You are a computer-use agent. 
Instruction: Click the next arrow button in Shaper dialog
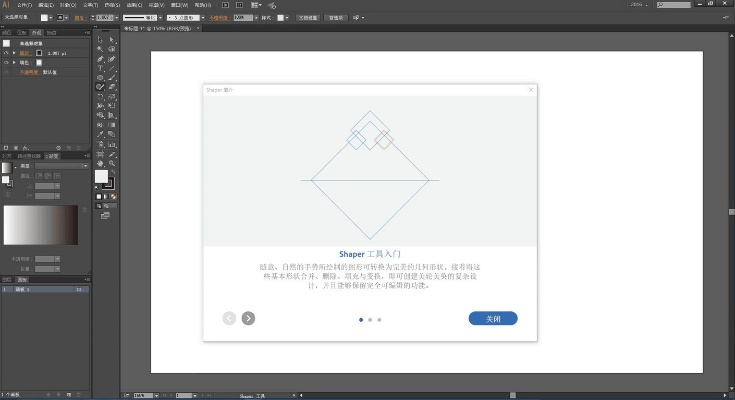click(248, 318)
